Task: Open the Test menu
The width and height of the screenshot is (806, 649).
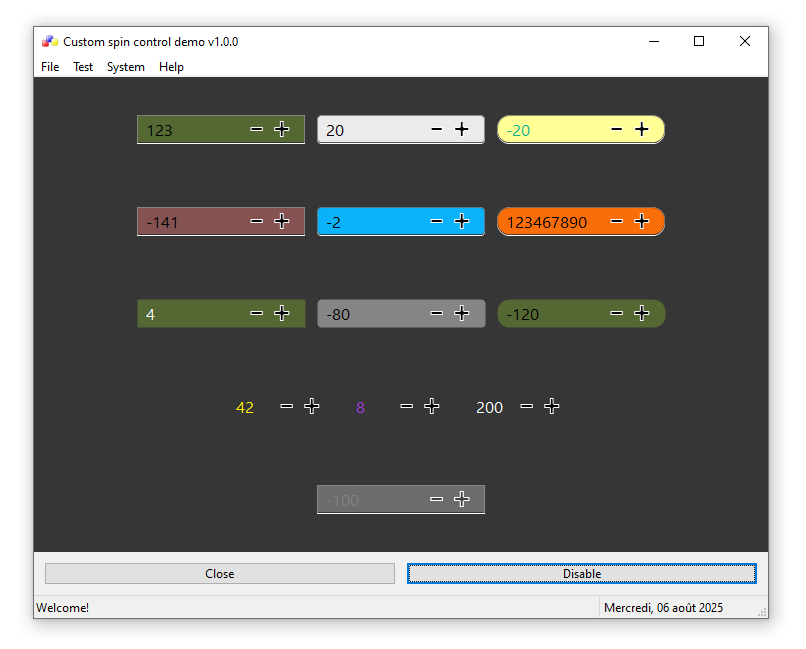Action: click(x=83, y=67)
